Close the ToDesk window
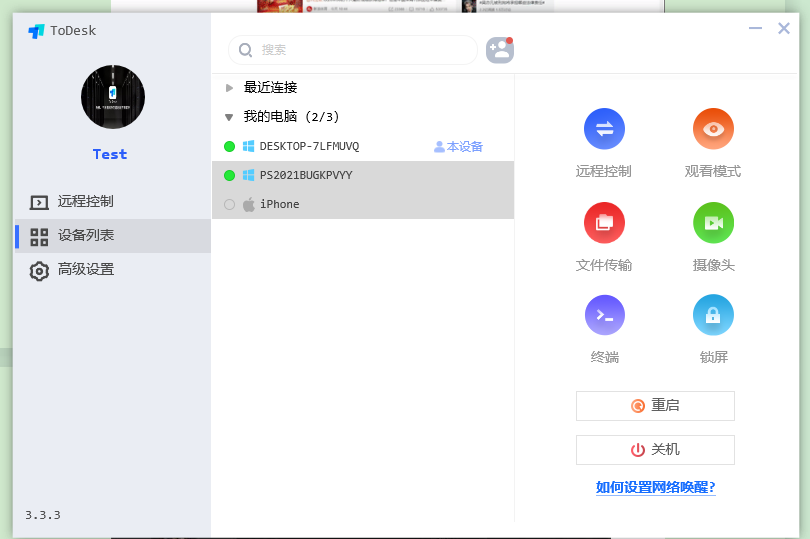The image size is (810, 539). tap(784, 28)
